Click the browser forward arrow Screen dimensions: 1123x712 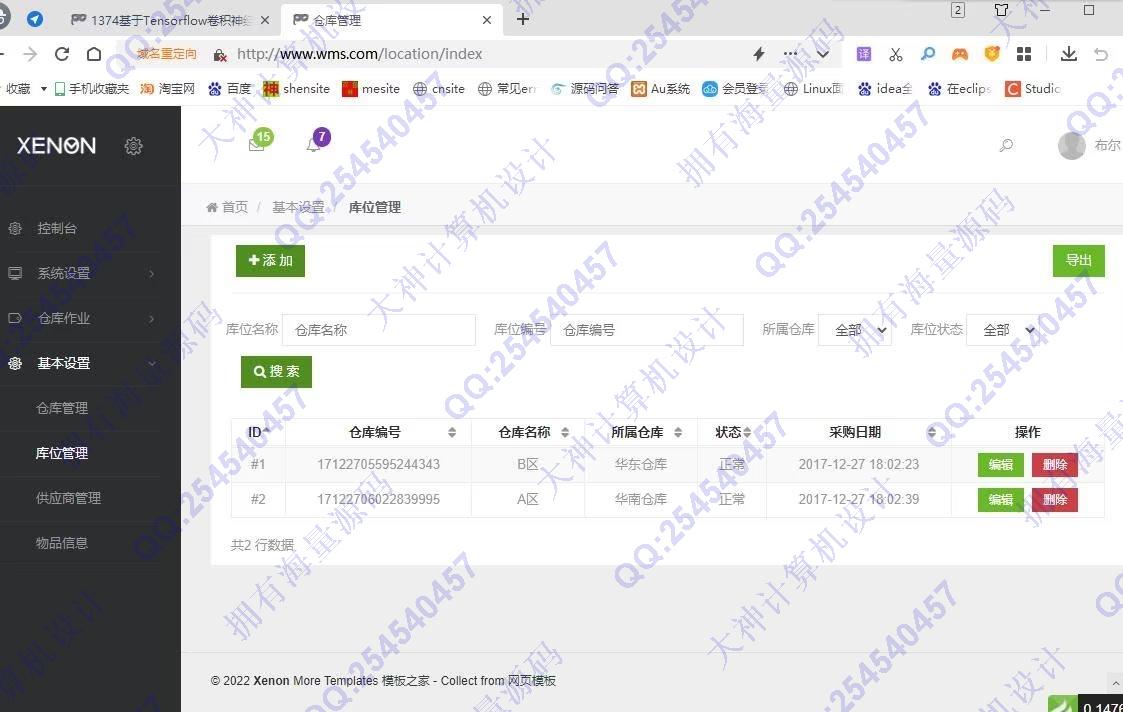(x=30, y=54)
